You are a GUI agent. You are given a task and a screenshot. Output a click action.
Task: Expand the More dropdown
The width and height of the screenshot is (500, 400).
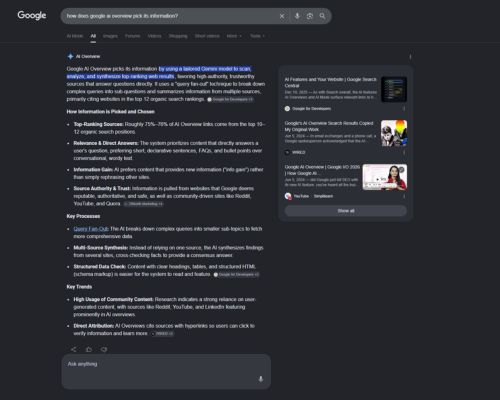point(234,36)
